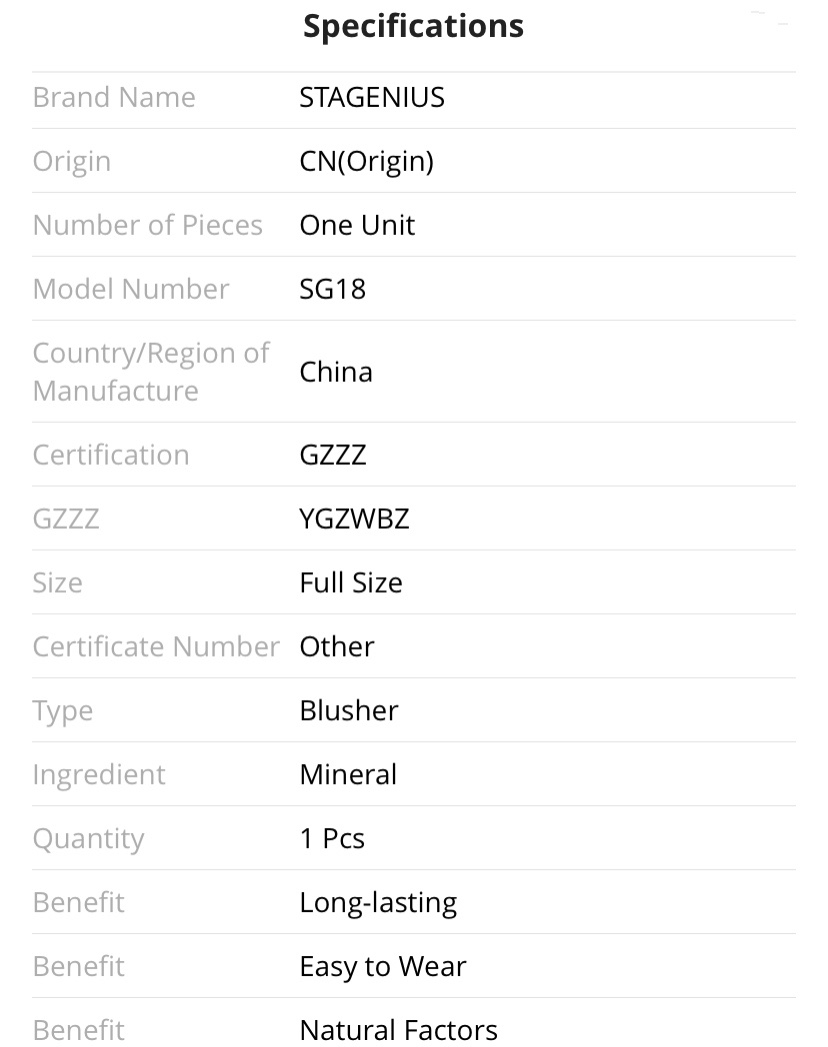This screenshot has width=828, height=1047.
Task: Click the Certificate Number label
Action: [x=156, y=646]
